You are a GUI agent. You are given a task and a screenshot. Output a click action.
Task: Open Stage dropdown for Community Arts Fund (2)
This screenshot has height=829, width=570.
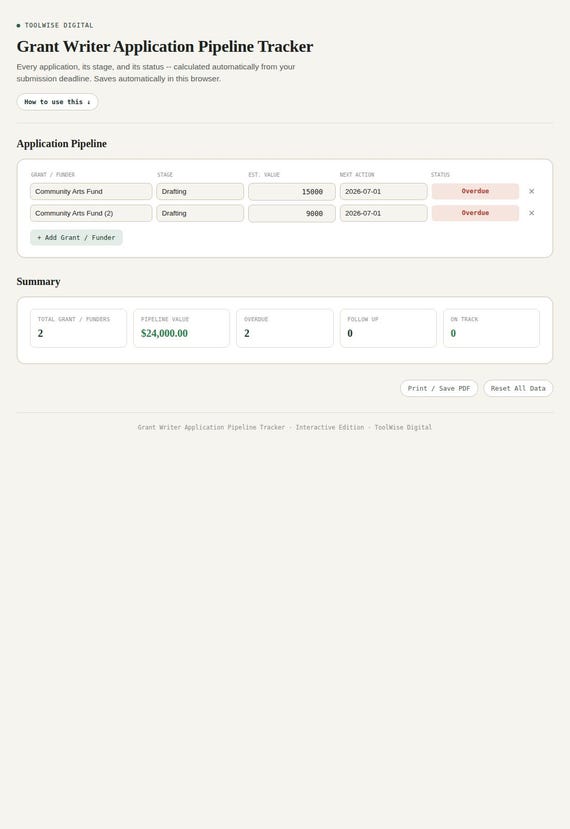click(x=200, y=213)
